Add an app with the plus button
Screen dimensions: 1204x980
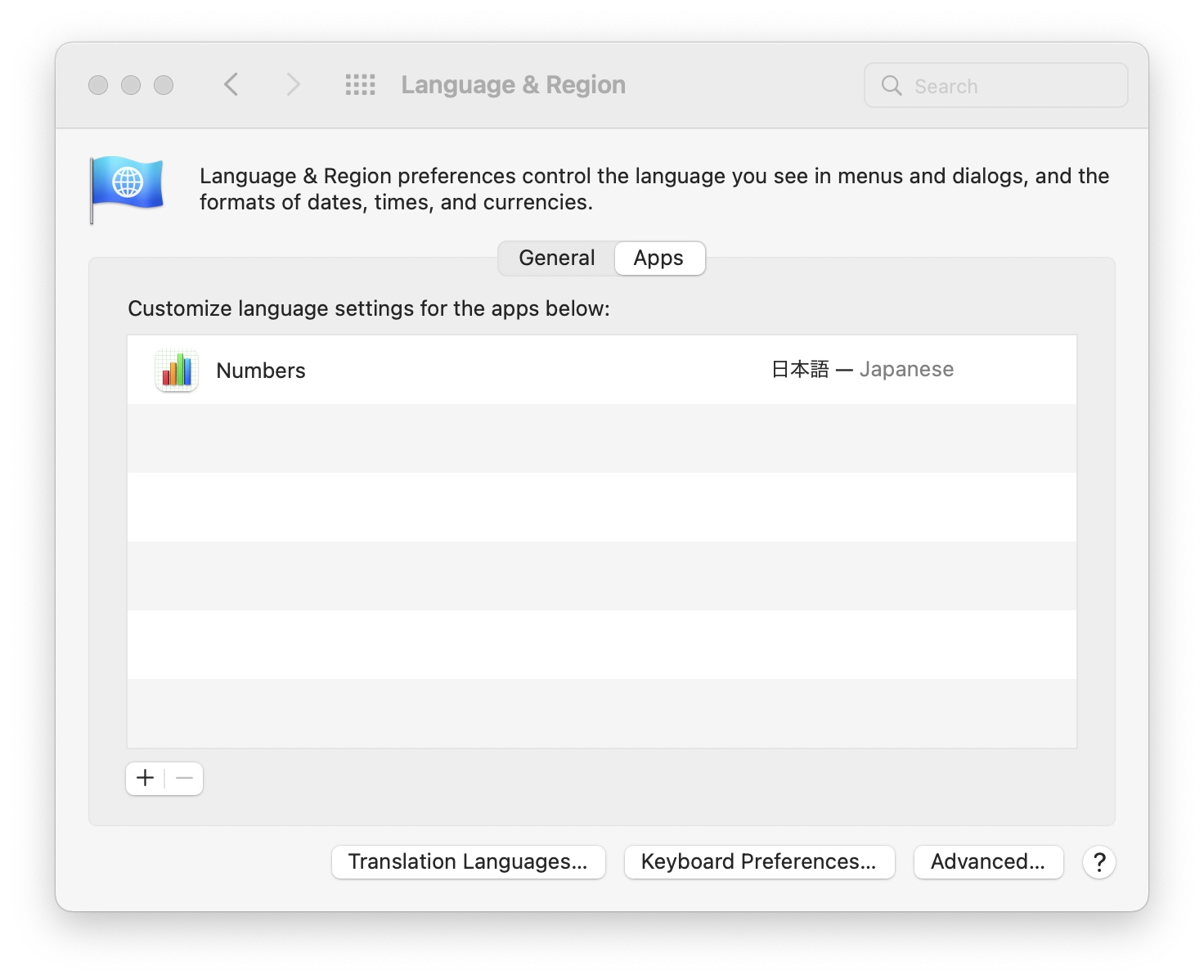146,778
